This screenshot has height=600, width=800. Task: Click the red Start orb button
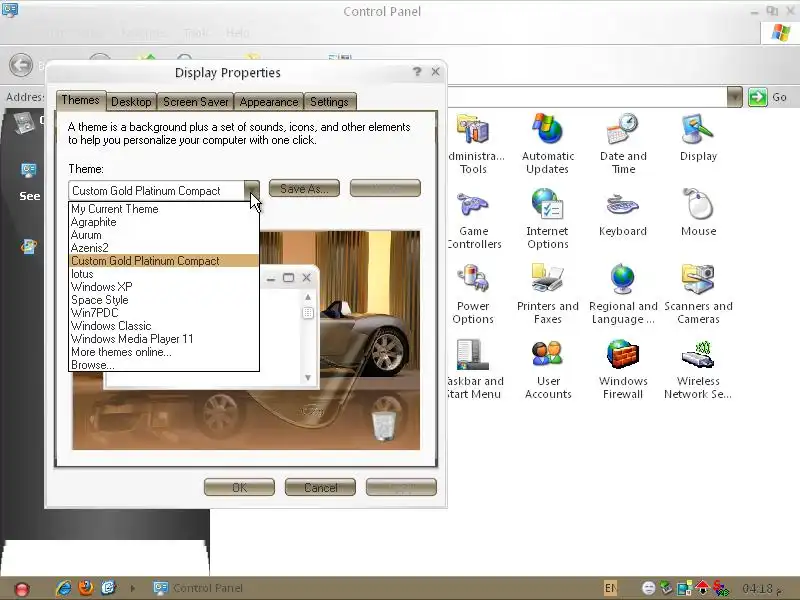(22, 589)
